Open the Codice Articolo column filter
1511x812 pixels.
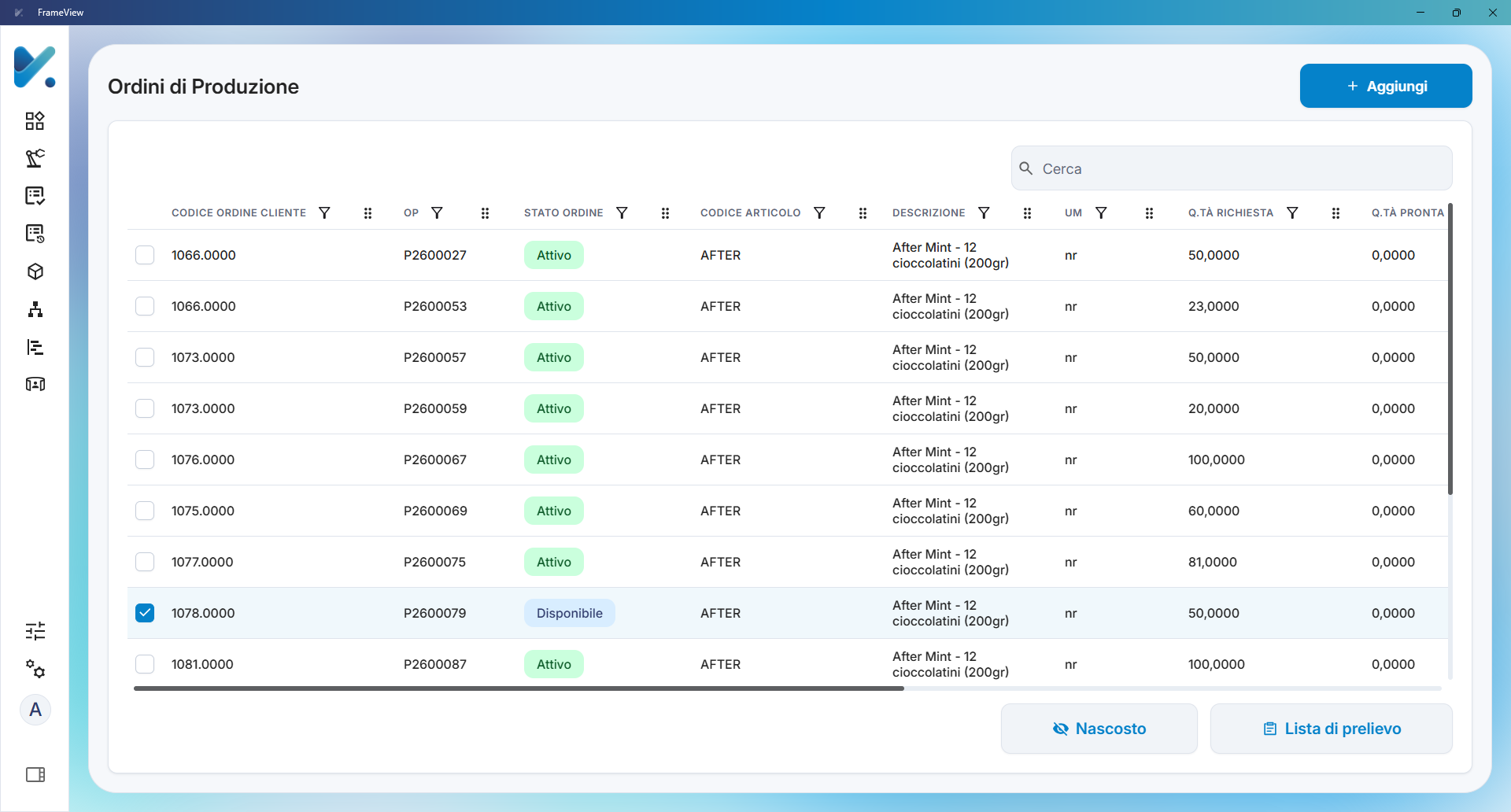pos(819,213)
